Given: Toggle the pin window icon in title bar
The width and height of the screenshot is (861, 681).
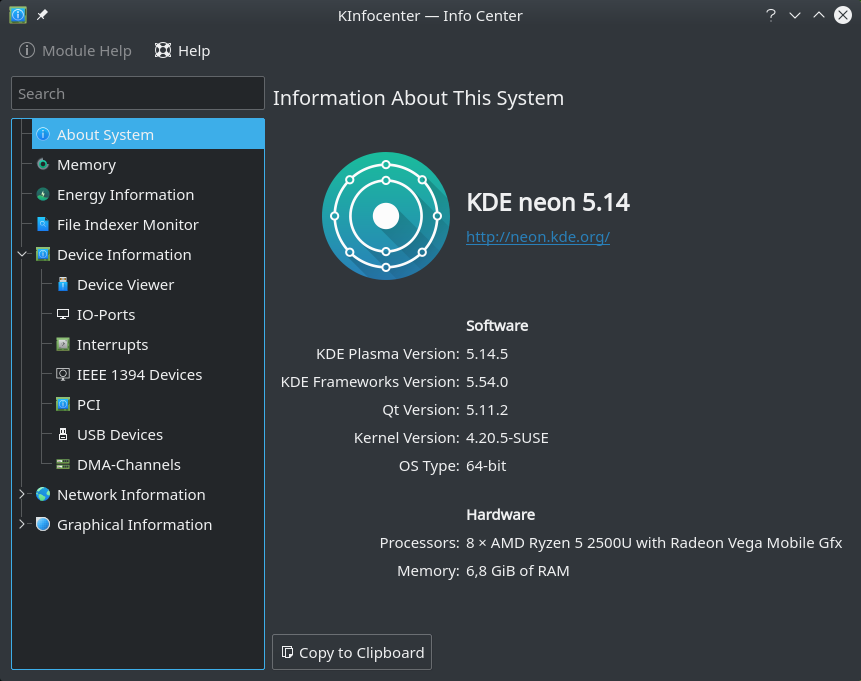Looking at the screenshot, I should pyautogui.click(x=42, y=15).
